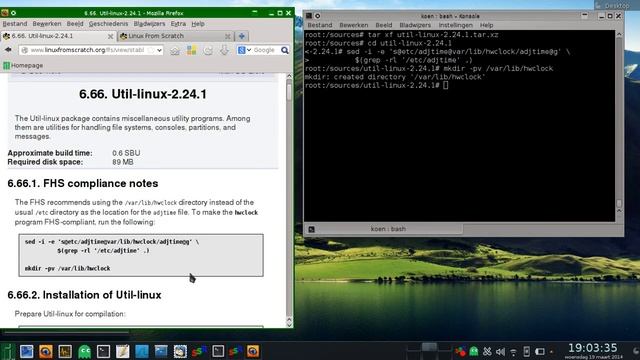The image size is (640, 360).
Task: Open the virtual desktop pager
Action: click(x=429, y=351)
